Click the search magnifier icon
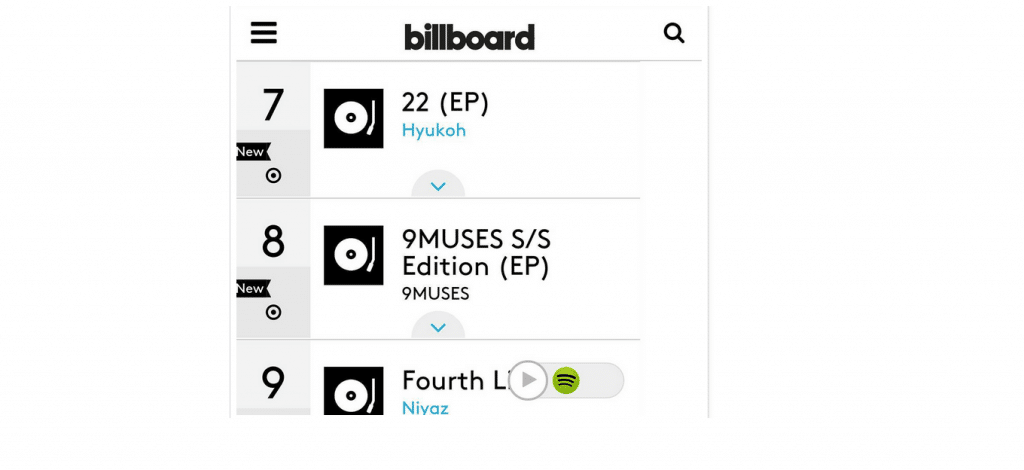This screenshot has width=1024, height=470. (x=674, y=33)
